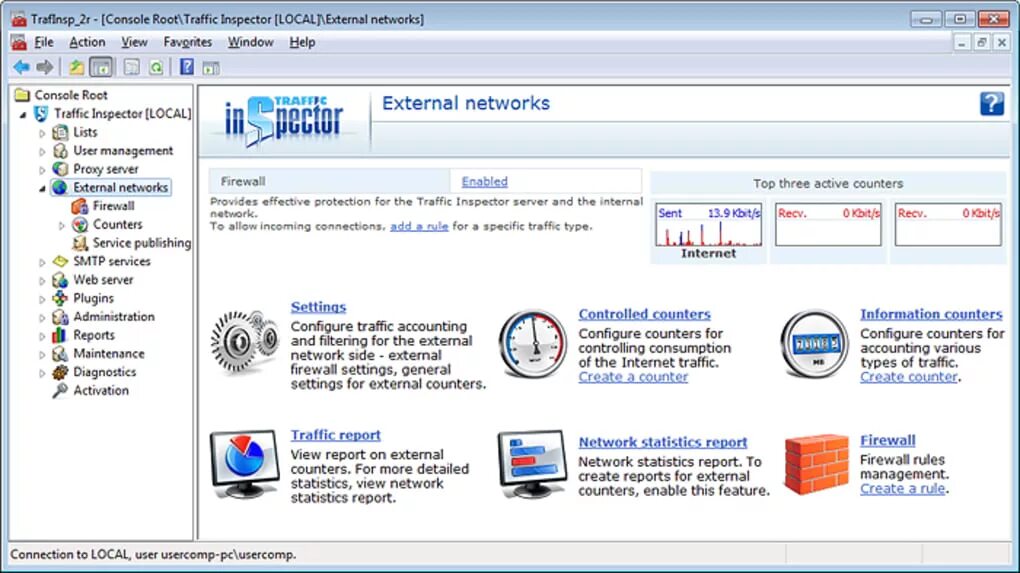The image size is (1020, 573).
Task: Expand the Proxy server node arrow
Action: point(42,170)
